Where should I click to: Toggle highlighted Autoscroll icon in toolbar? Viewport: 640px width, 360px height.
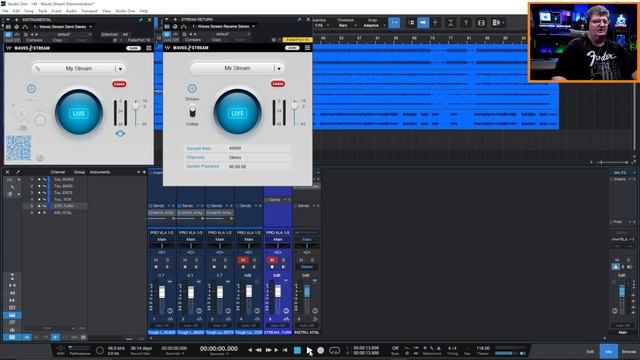[423, 23]
